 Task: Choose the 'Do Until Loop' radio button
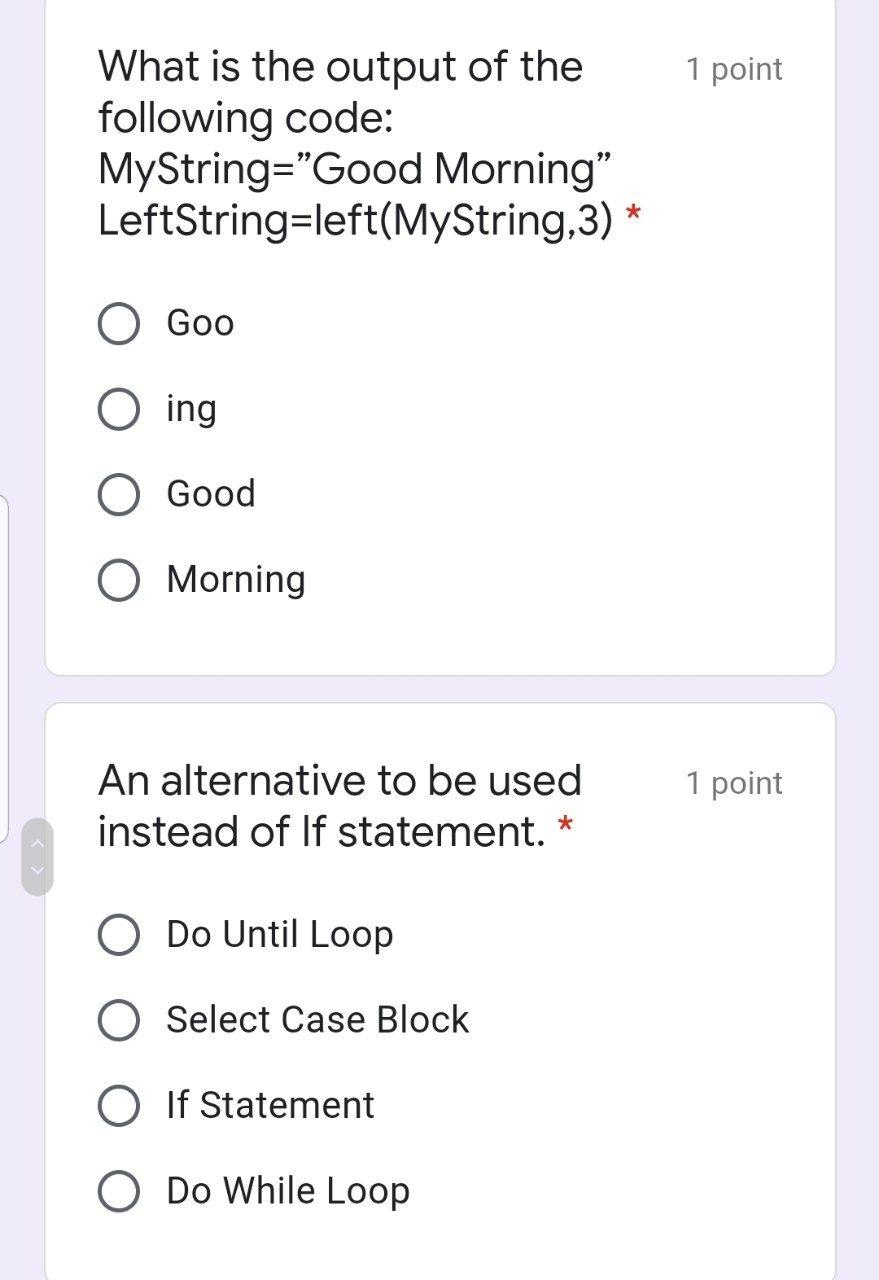click(119, 935)
